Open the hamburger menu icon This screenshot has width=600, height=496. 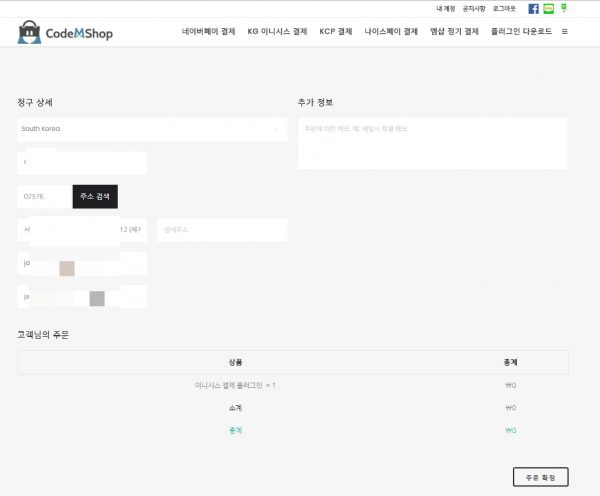[x=564, y=31]
